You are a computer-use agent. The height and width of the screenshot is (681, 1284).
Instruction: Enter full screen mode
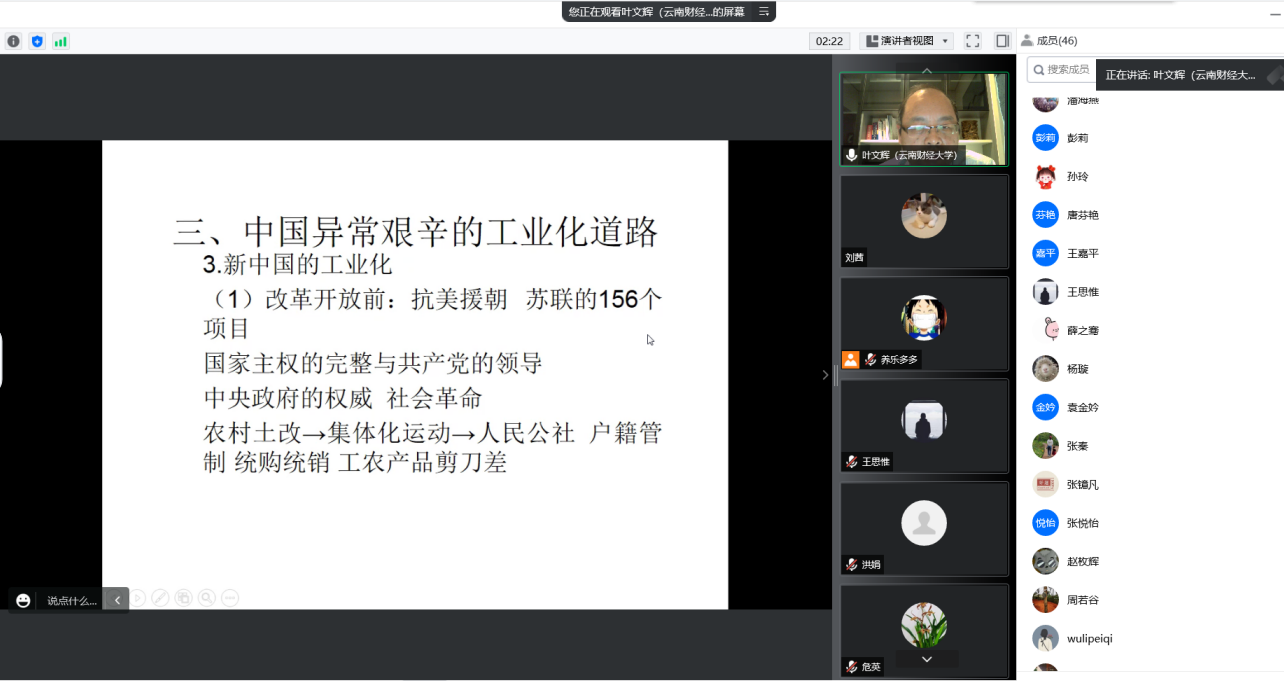pos(972,41)
